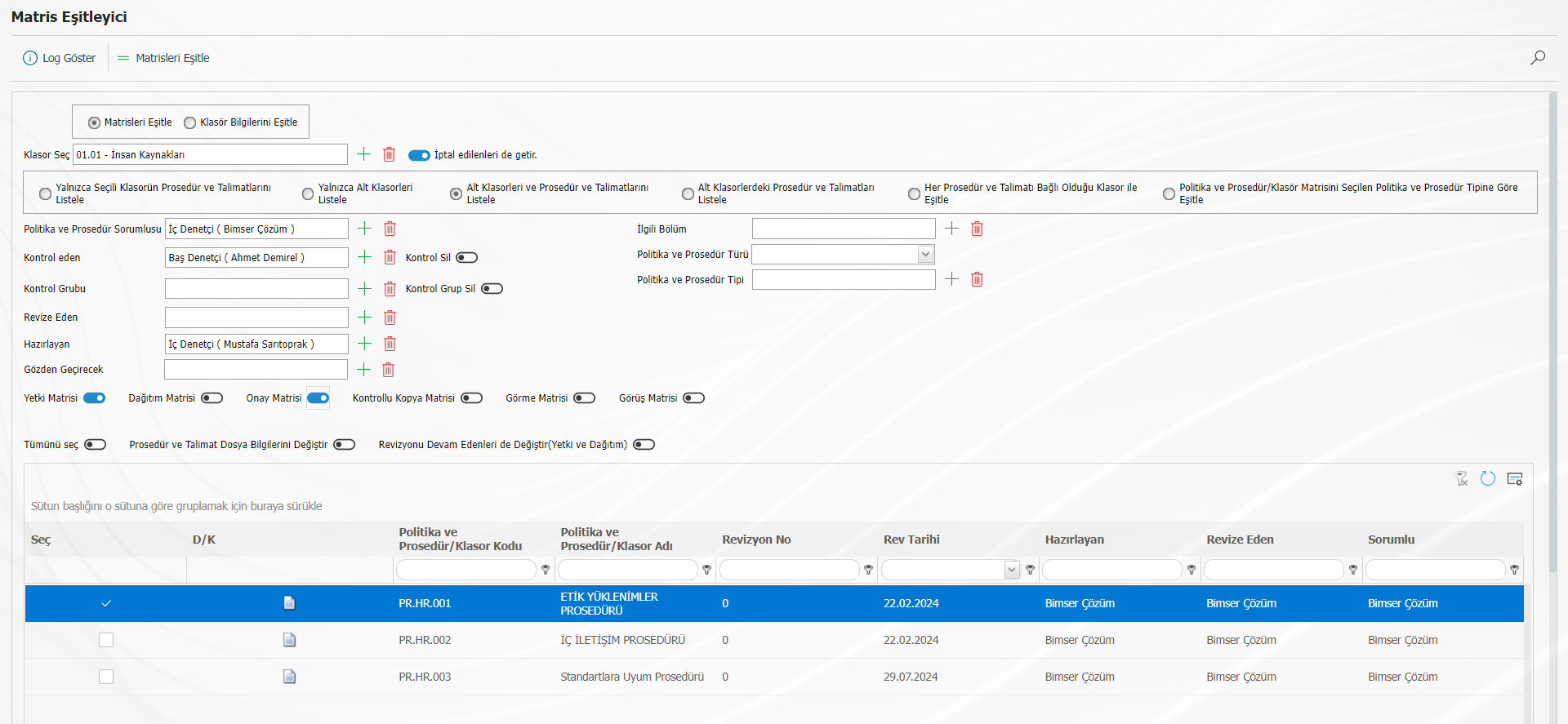Add Kontrol Grubu with plus icon

pyautogui.click(x=365, y=289)
